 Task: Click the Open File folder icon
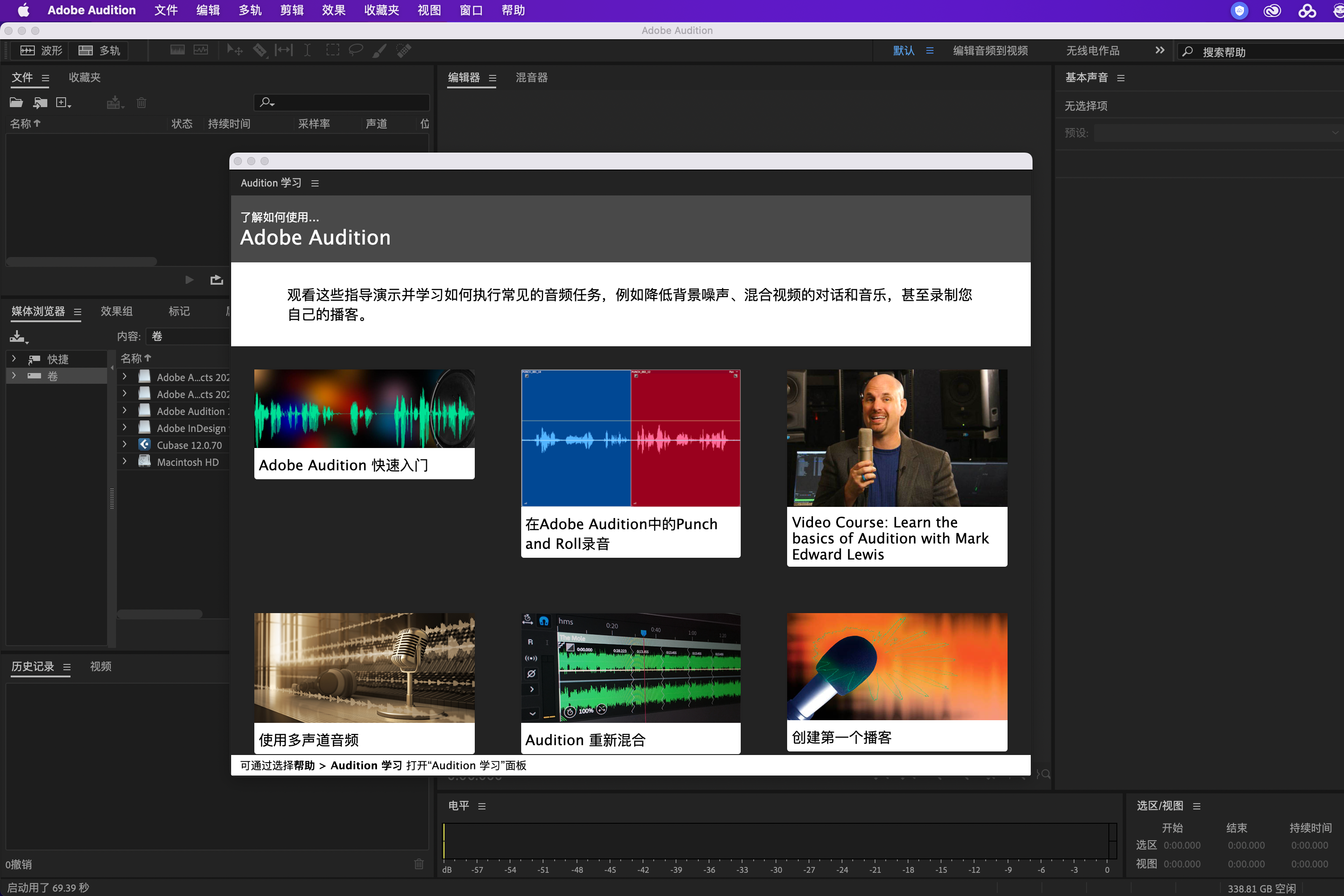pos(16,103)
